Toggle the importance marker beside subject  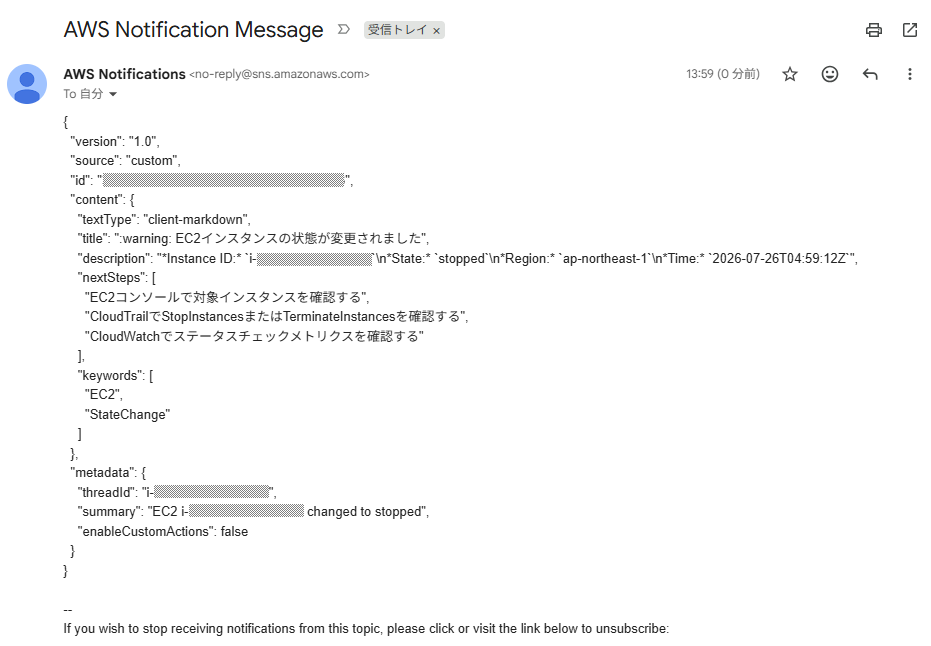344,29
